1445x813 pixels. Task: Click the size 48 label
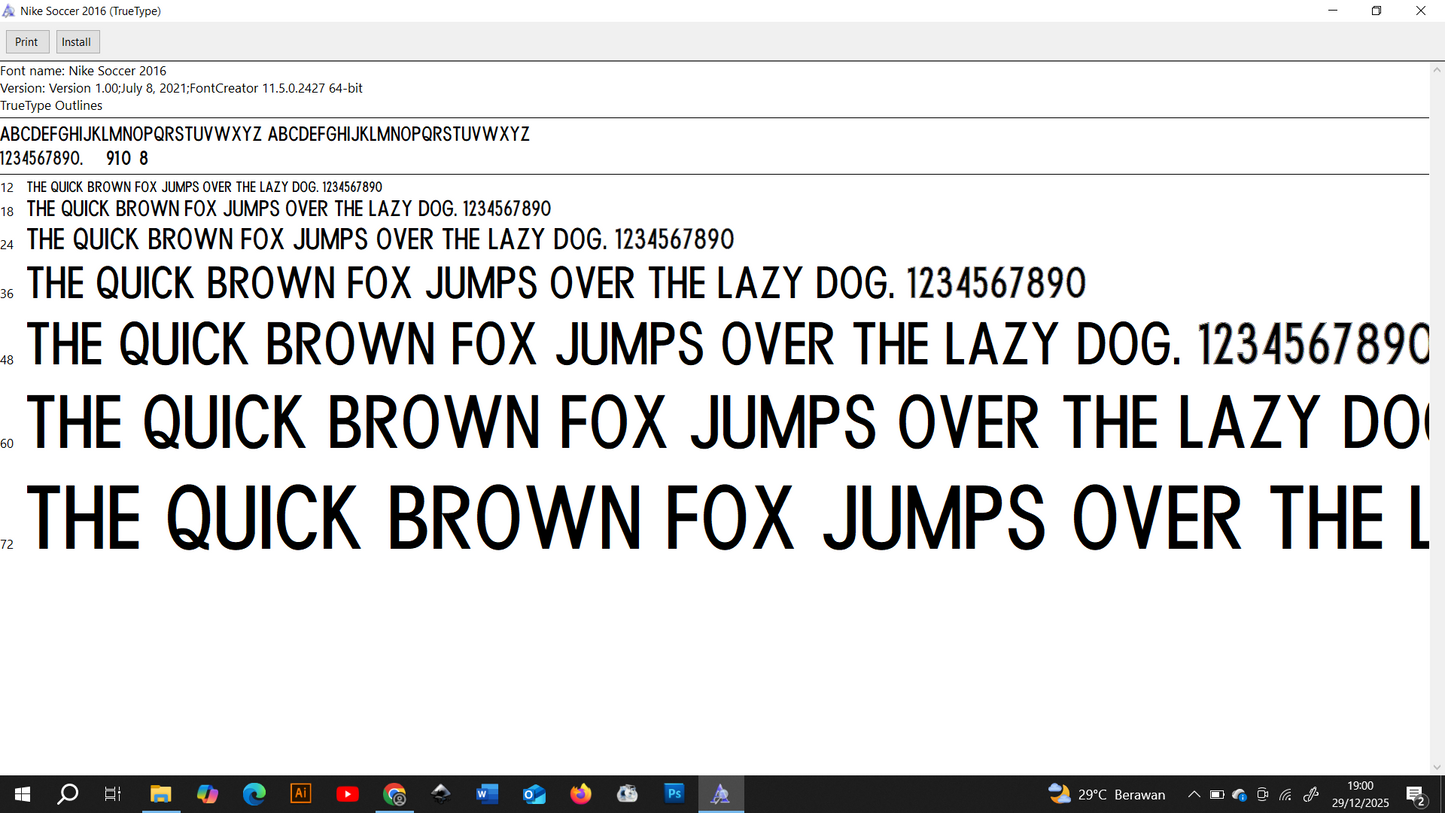7,360
